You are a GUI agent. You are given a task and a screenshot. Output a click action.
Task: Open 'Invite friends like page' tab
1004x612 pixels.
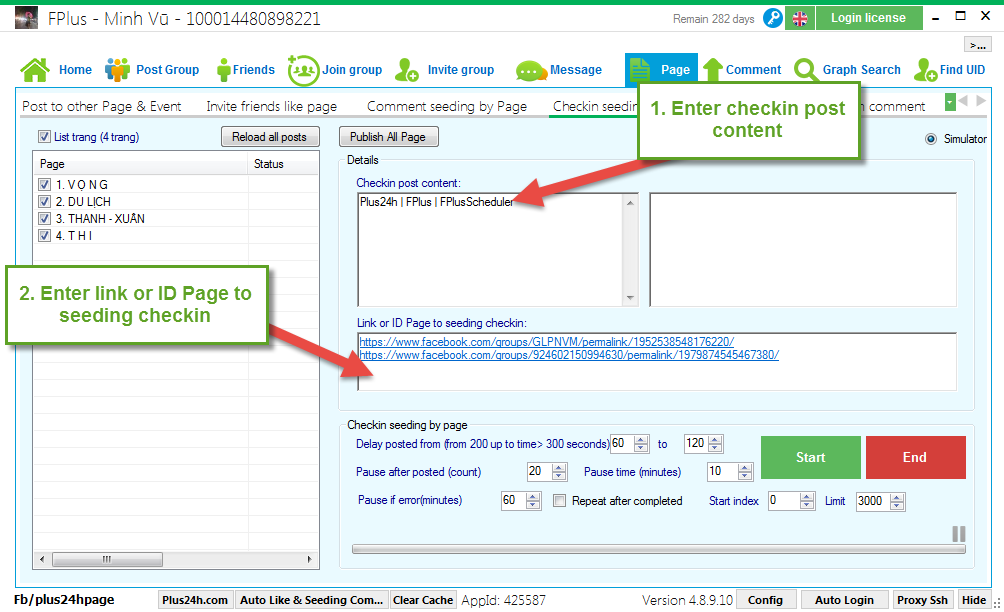(x=271, y=106)
